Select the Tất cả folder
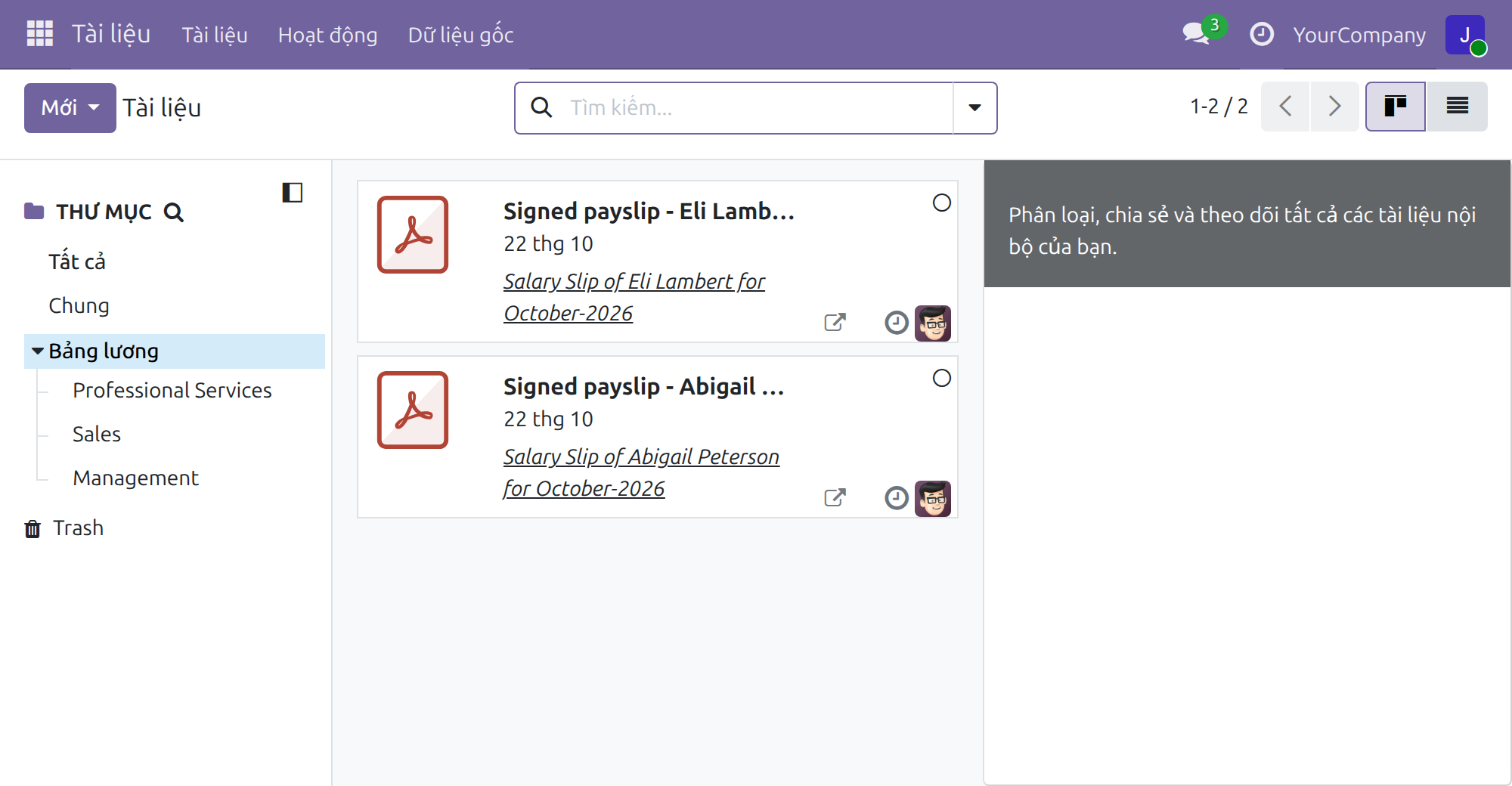The height and width of the screenshot is (786, 1512). coord(77,261)
